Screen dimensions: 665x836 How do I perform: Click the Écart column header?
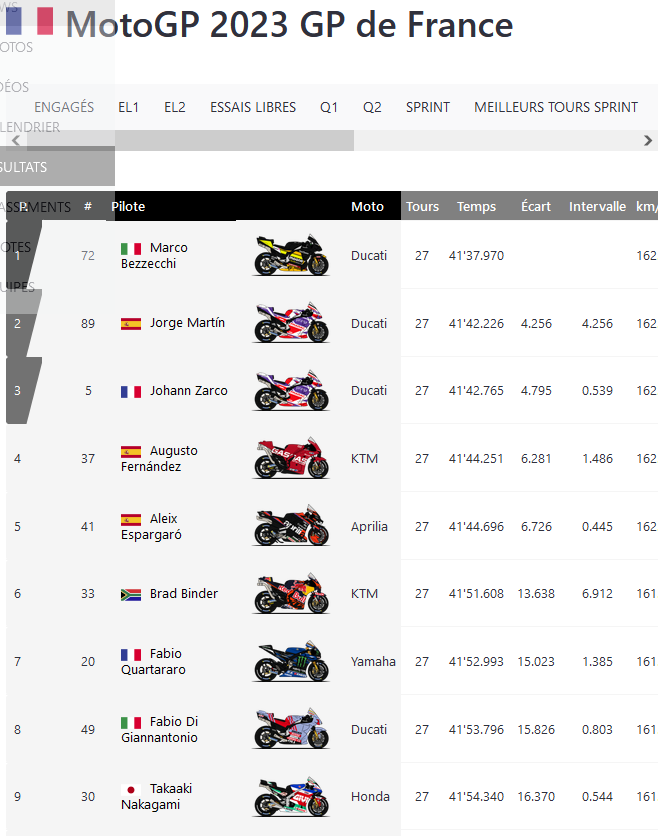536,207
